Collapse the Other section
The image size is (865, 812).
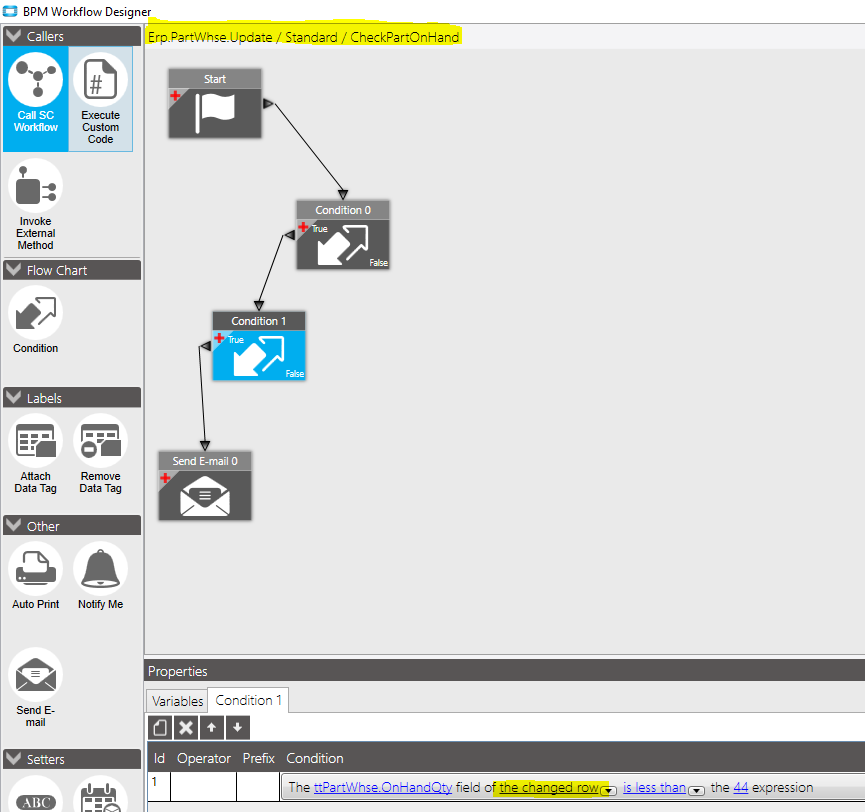click(13, 526)
